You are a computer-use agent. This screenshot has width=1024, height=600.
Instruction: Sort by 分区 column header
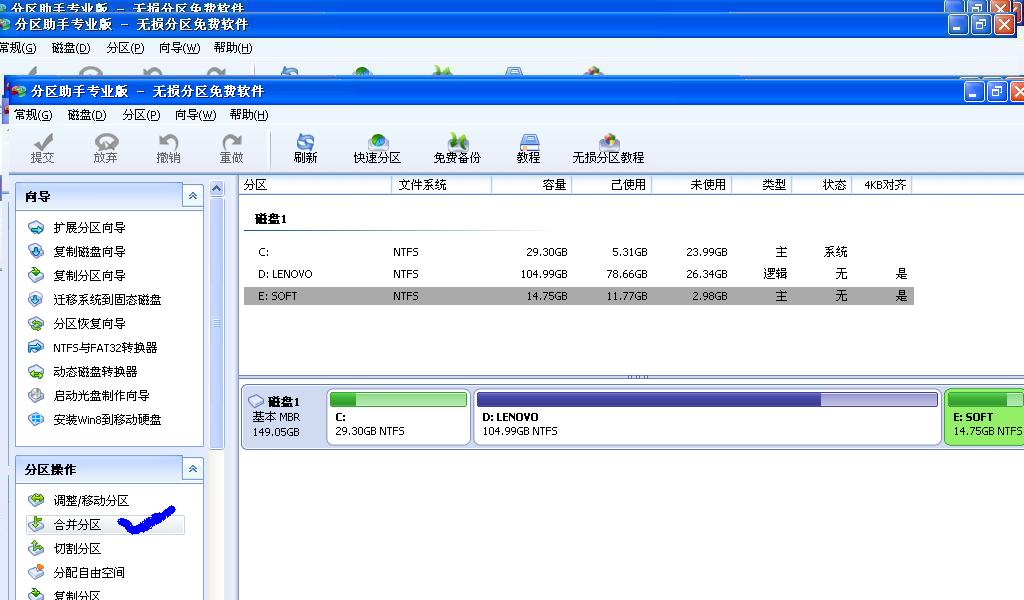click(x=315, y=185)
